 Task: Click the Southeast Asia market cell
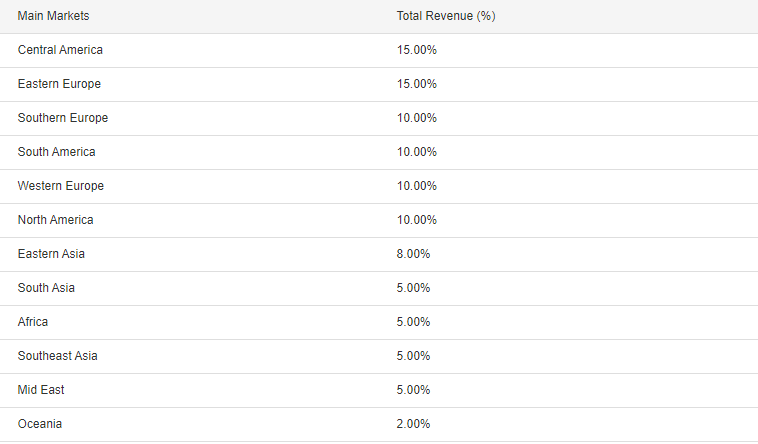point(58,356)
